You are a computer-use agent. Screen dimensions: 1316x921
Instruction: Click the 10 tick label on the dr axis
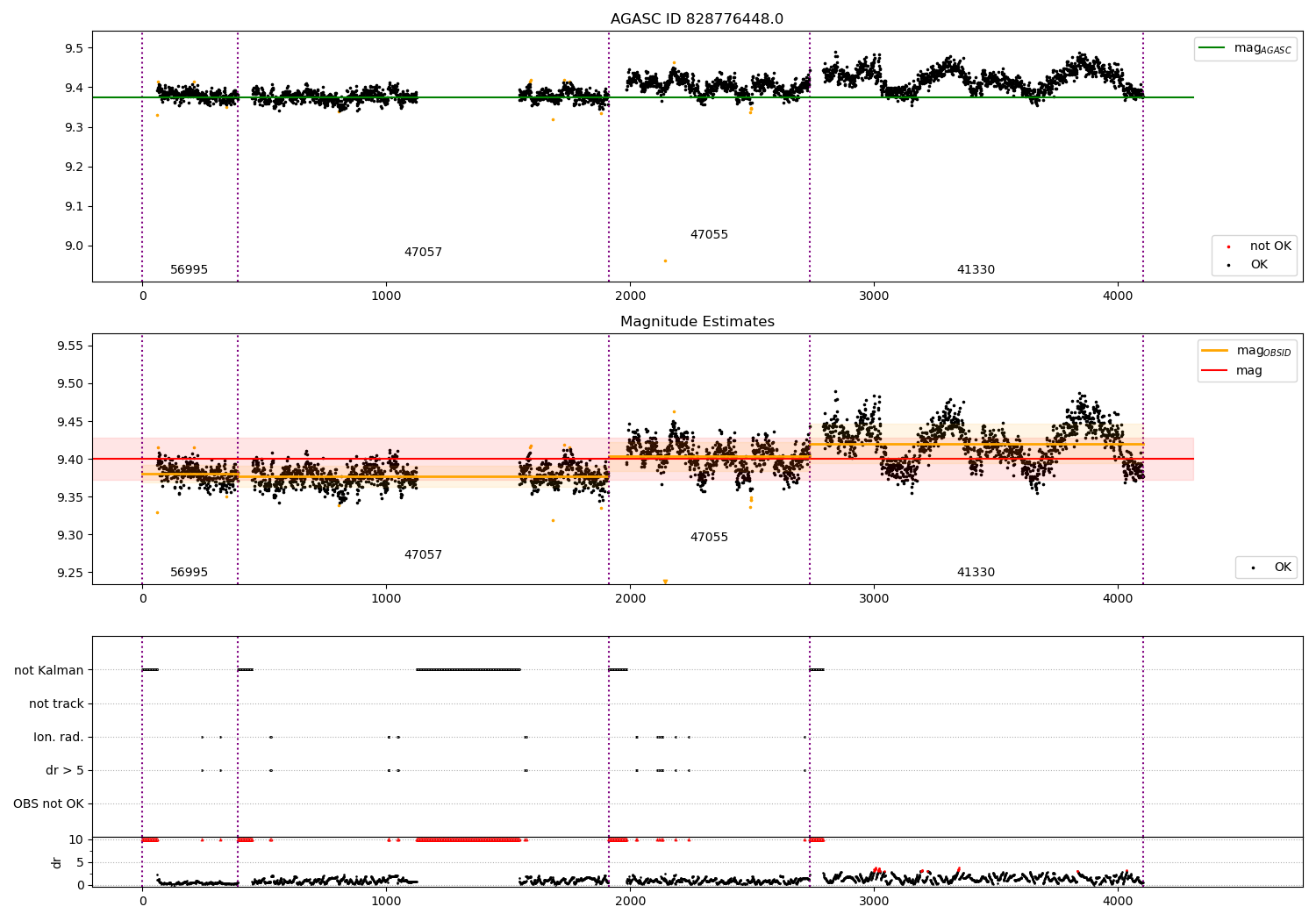(x=76, y=840)
